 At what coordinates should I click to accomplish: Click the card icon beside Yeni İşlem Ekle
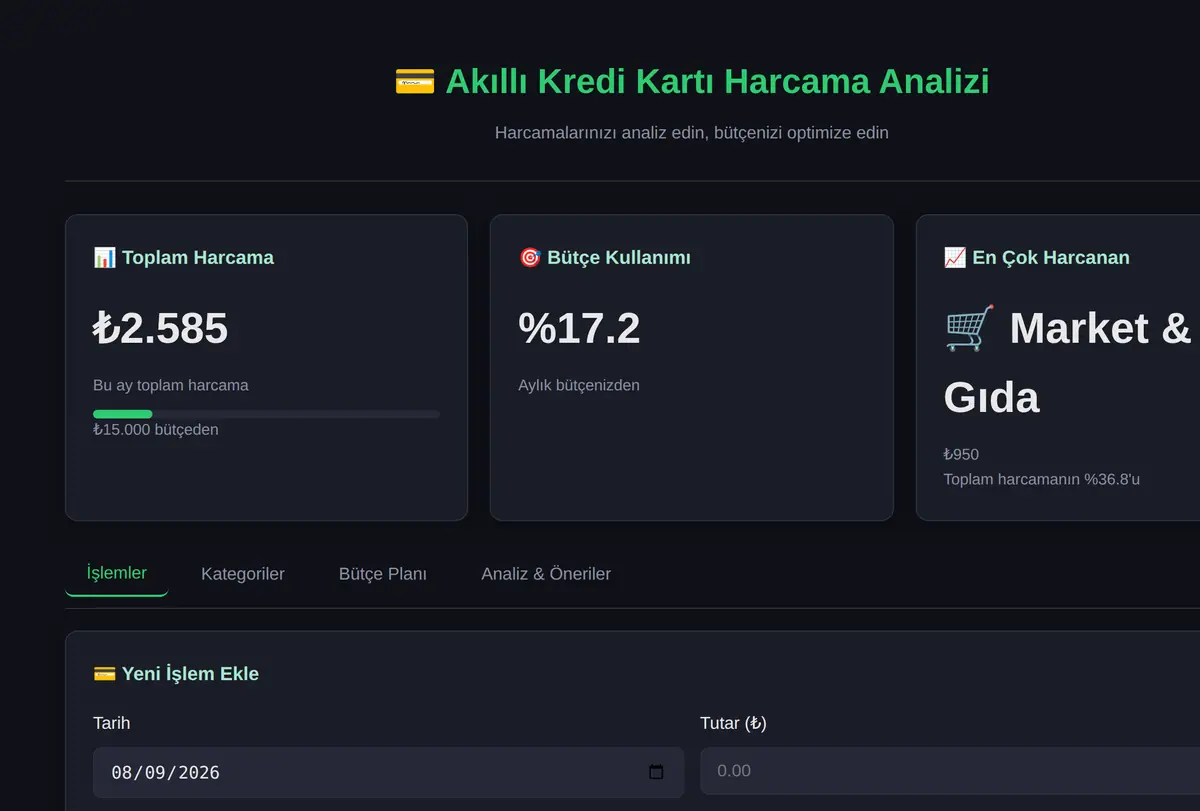[104, 674]
